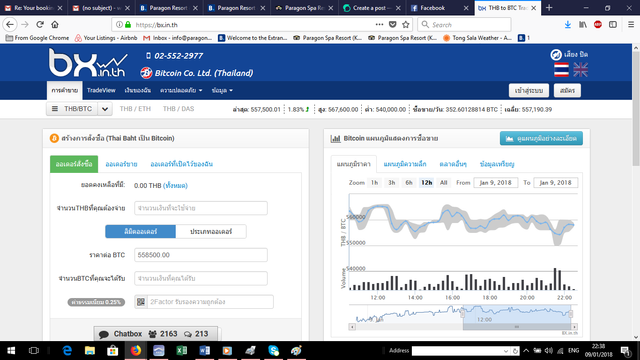Expand the ความปลอดภัย nav dropdown
Viewport: 640px width, 360px height.
click(181, 90)
